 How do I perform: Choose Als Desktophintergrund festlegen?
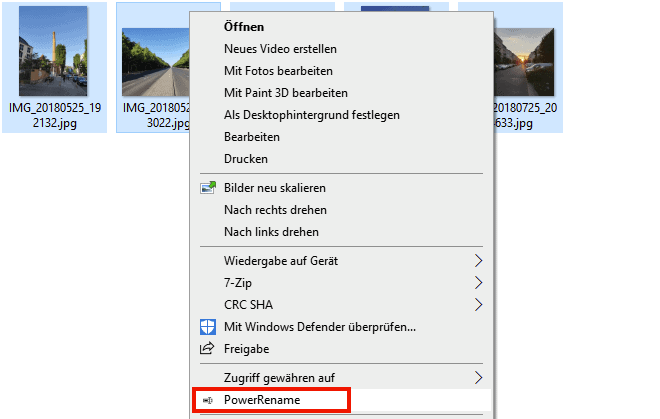coord(311,115)
